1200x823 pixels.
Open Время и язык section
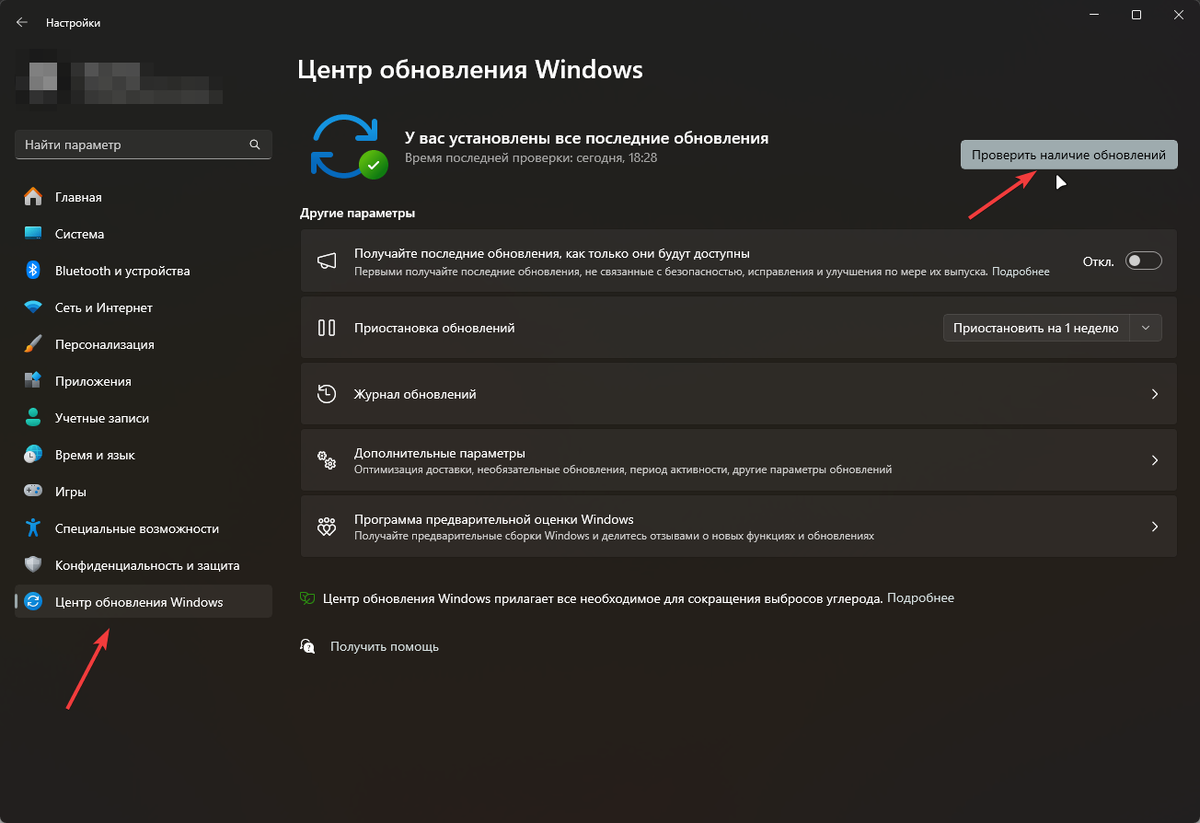coord(143,455)
